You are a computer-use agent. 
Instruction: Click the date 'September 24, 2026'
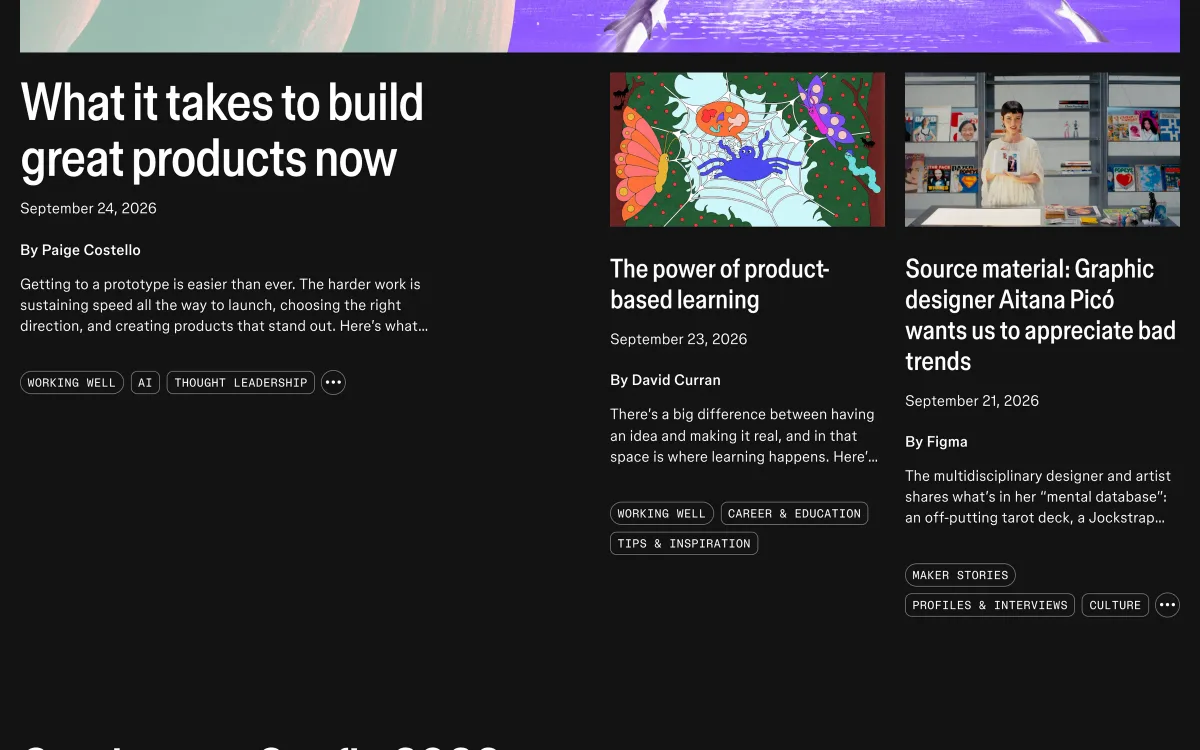point(88,208)
